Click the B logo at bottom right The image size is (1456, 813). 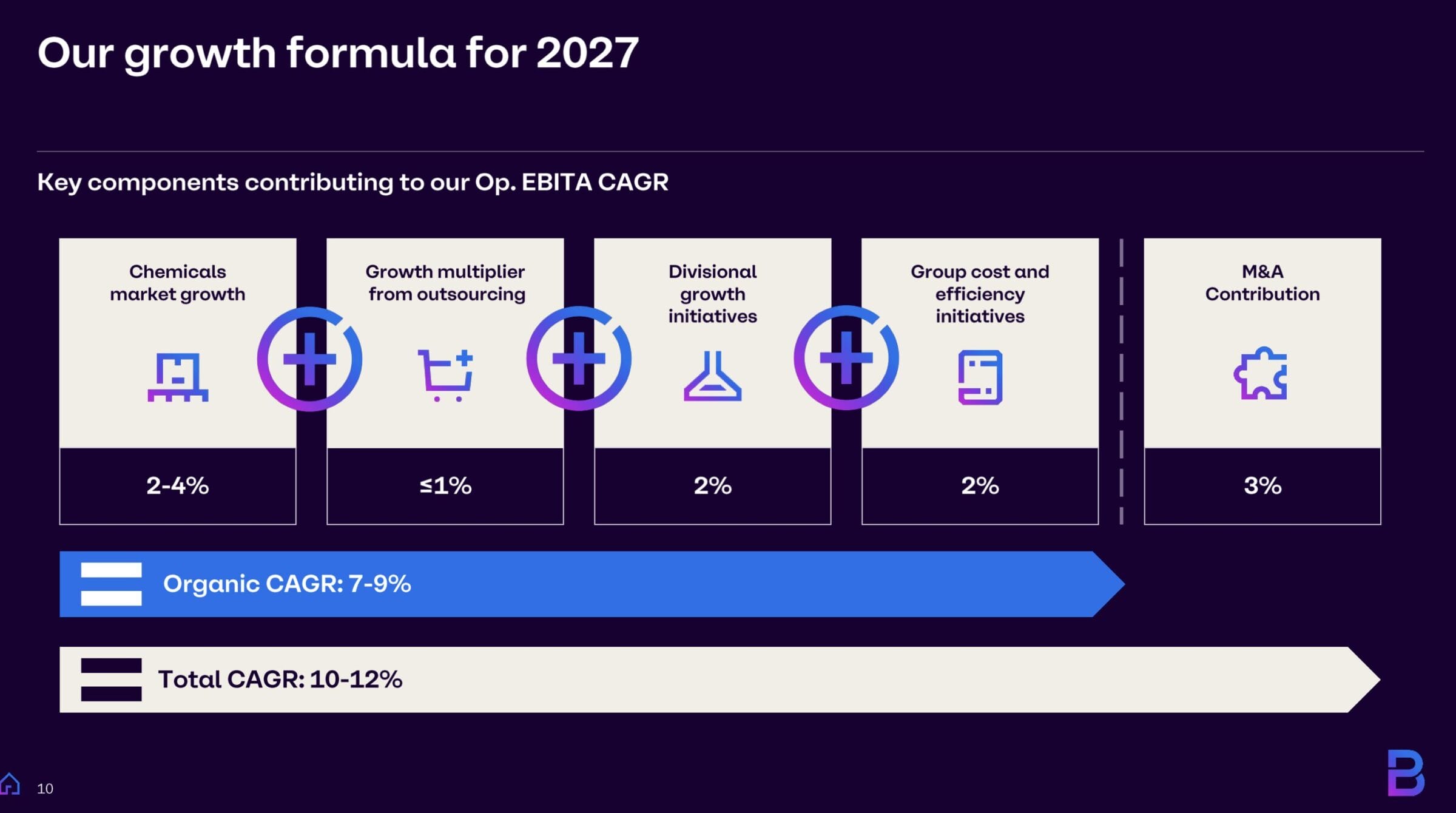pos(1406,773)
